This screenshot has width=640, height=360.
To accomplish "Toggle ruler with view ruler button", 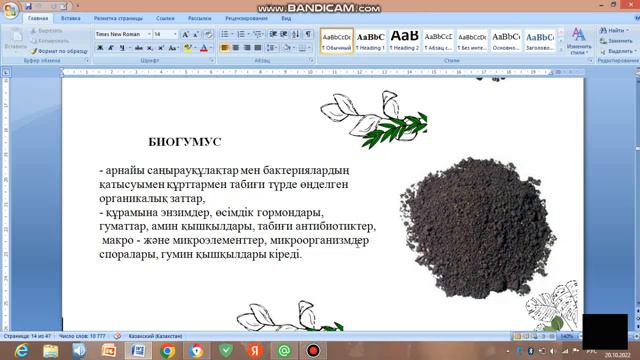I will [x=638, y=72].
